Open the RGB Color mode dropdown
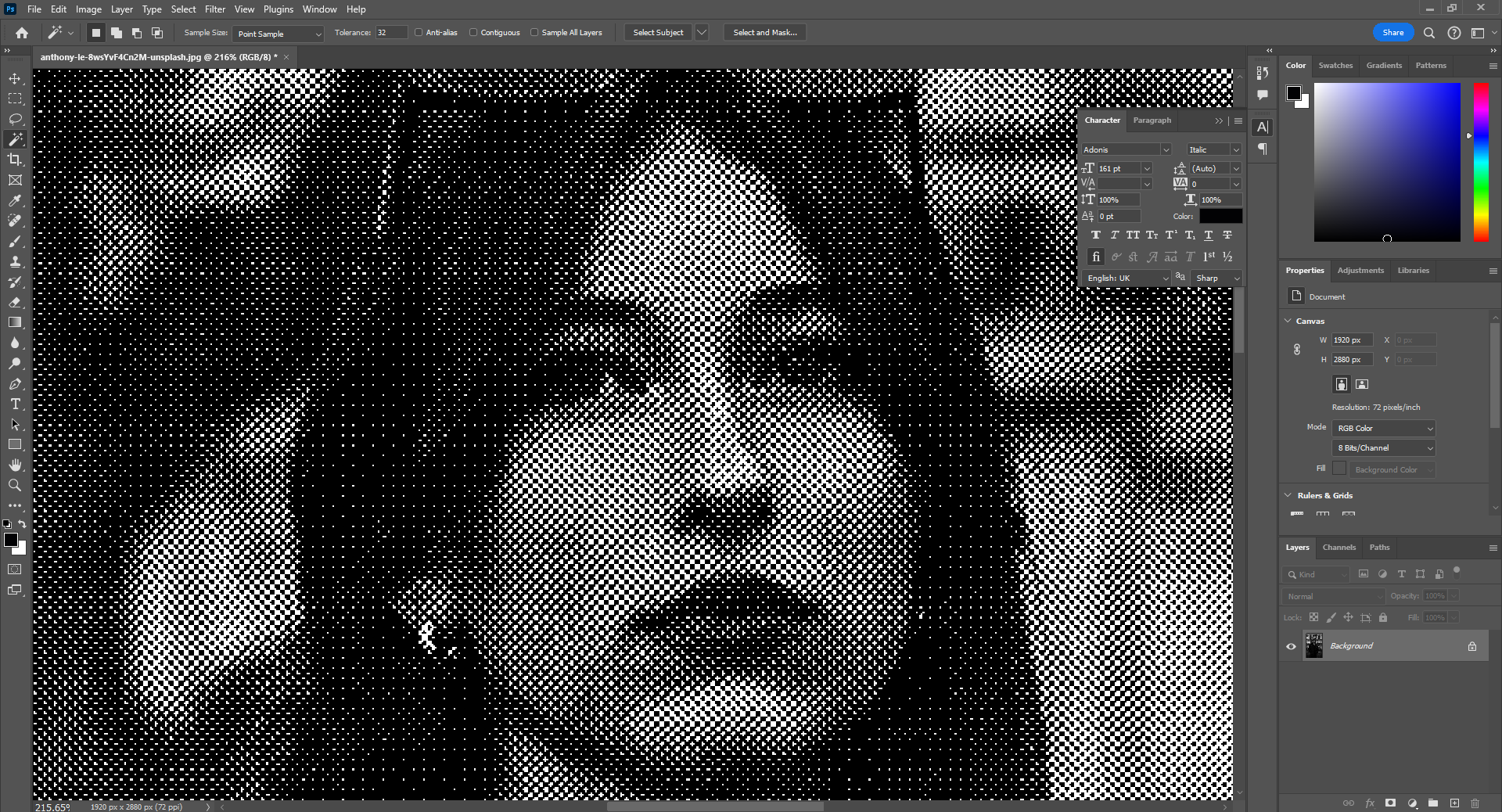 click(1384, 428)
